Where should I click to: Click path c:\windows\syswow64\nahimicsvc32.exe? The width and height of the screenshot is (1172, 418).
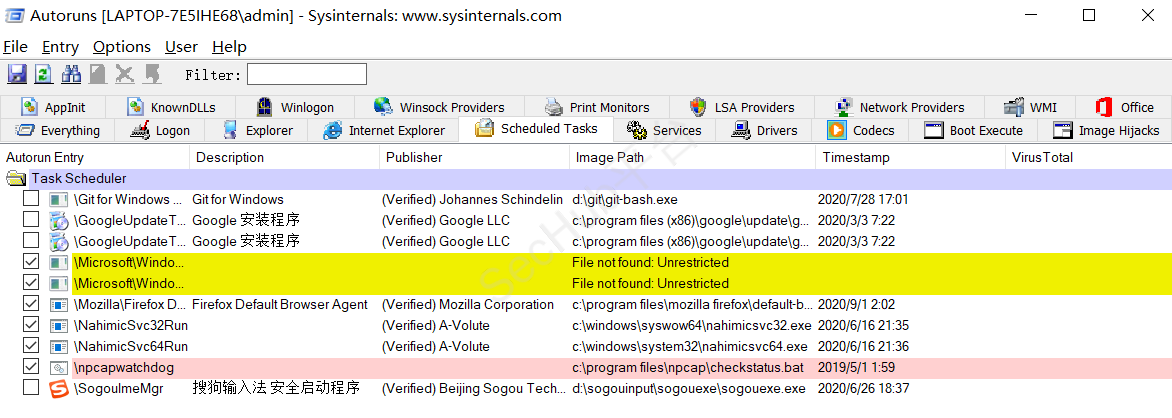[x=691, y=325]
